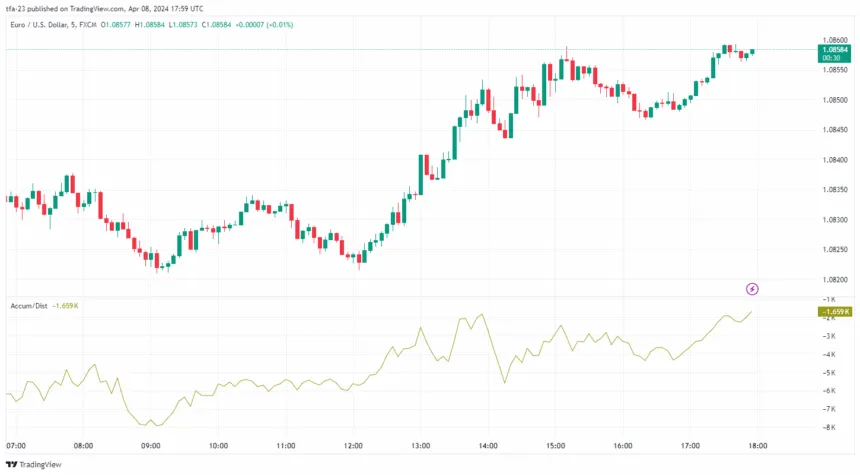Screen dimensions: 860x475
Task: Click the Accum/Dist value tag -1.659K
Action: (x=834, y=312)
